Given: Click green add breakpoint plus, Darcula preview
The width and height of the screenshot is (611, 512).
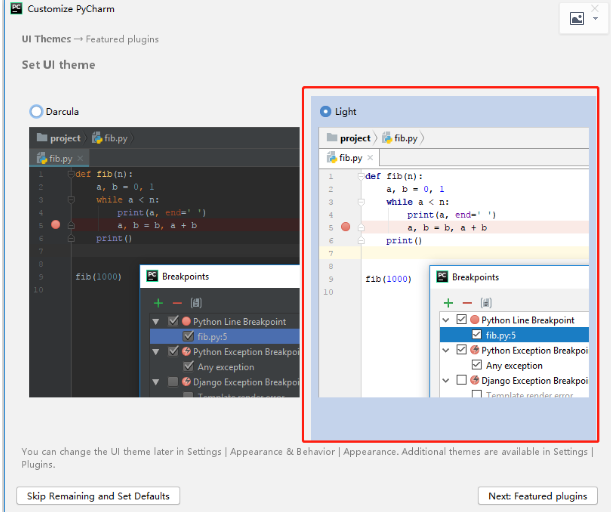Looking at the screenshot, I should (x=158, y=303).
